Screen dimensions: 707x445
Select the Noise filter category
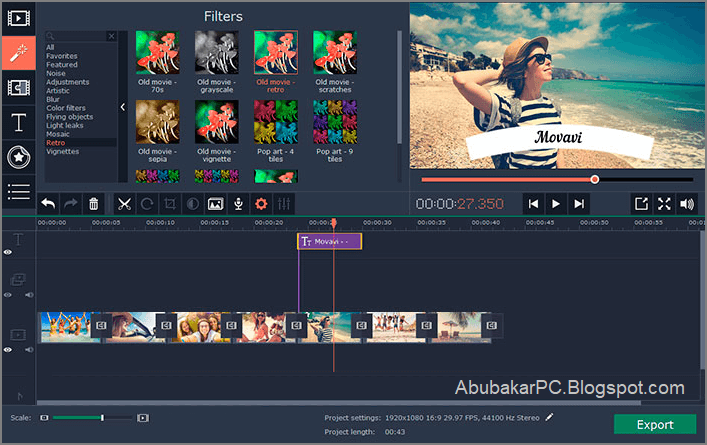tap(55, 73)
